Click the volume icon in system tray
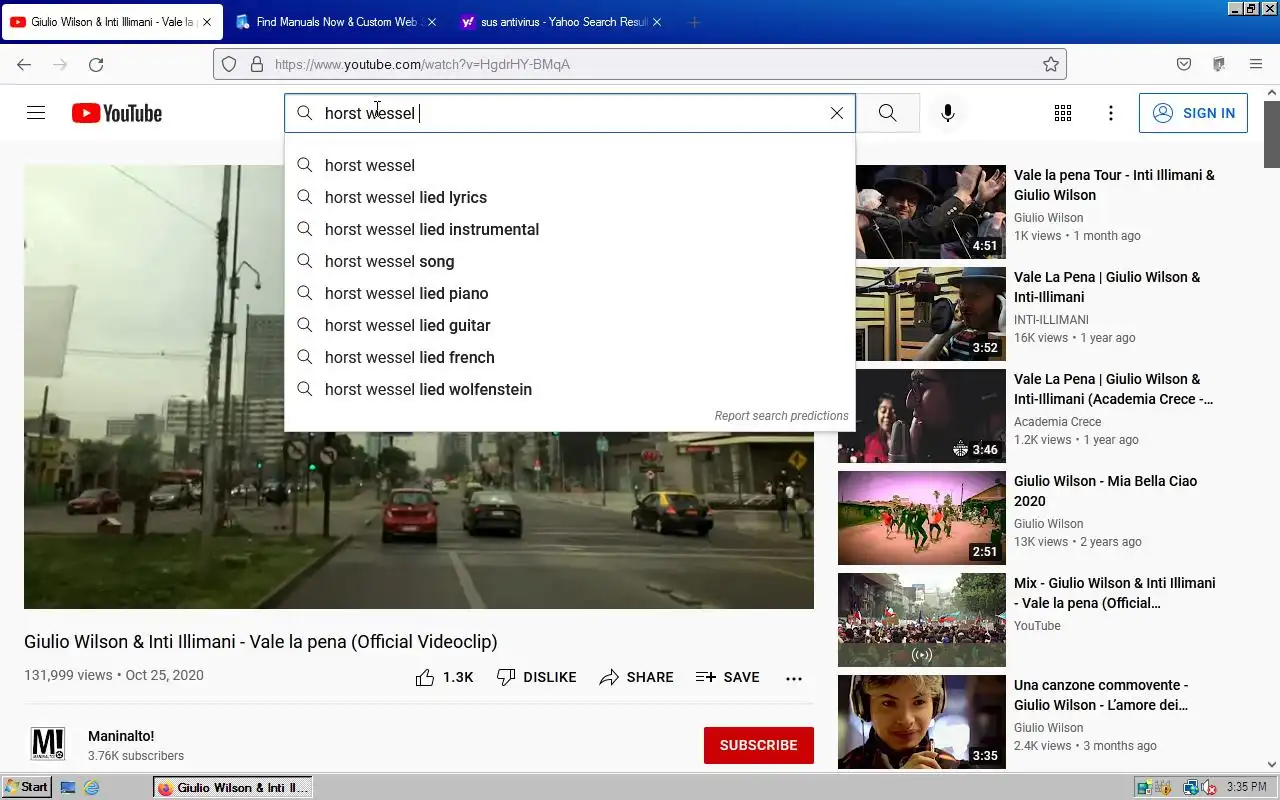 click(x=1208, y=787)
